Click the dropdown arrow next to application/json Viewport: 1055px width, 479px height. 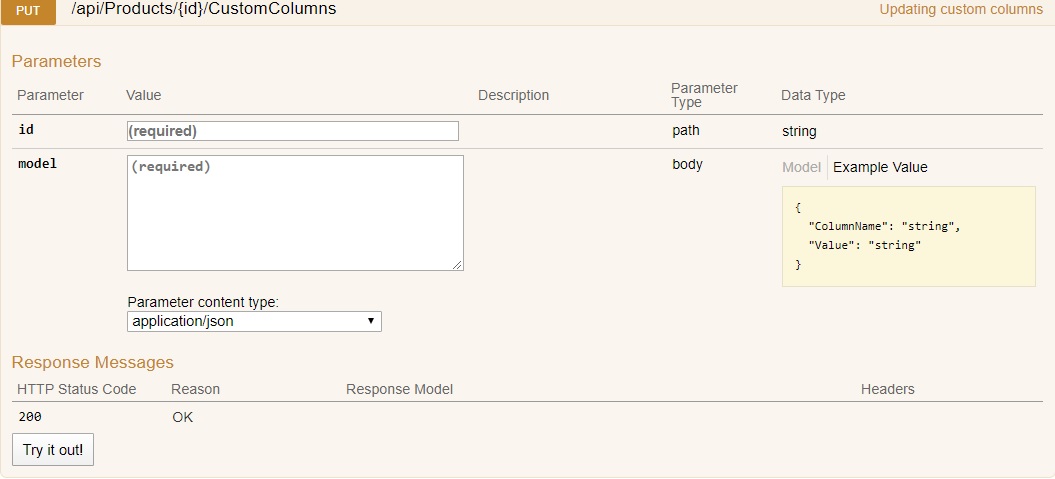[x=370, y=322]
